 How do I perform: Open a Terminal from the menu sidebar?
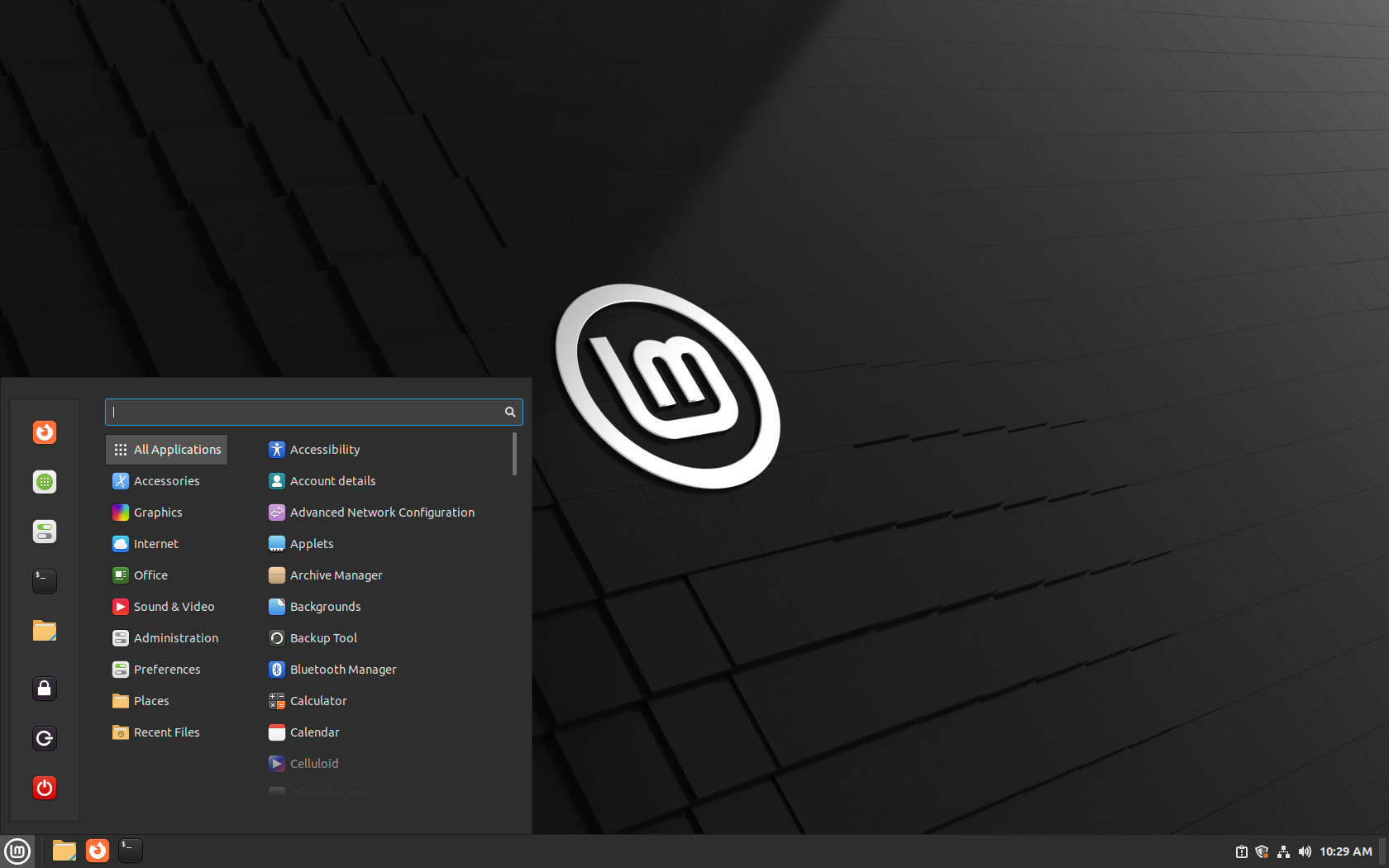pyautogui.click(x=44, y=580)
